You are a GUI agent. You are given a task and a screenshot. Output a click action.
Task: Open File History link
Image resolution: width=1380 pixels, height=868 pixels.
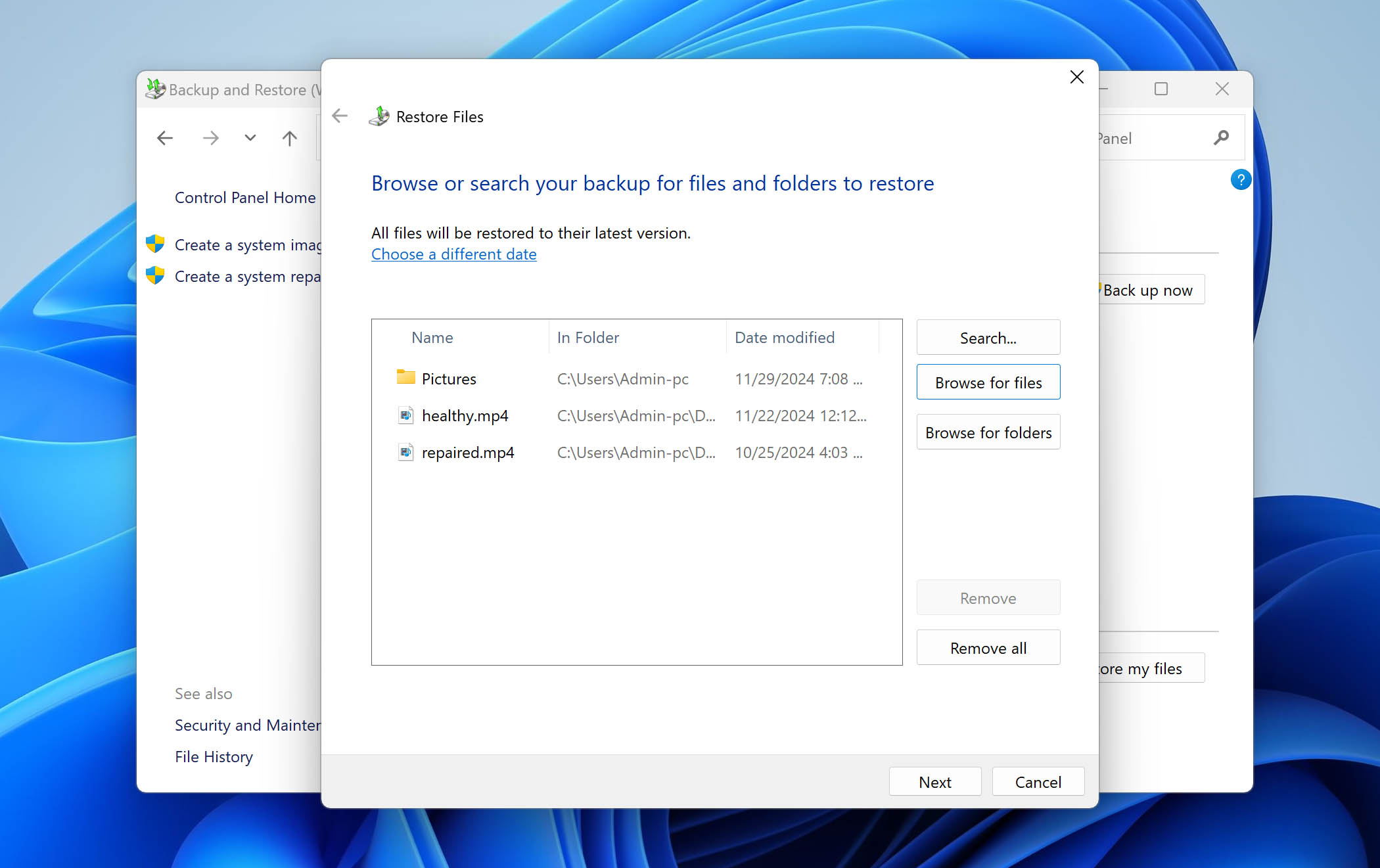pos(213,756)
